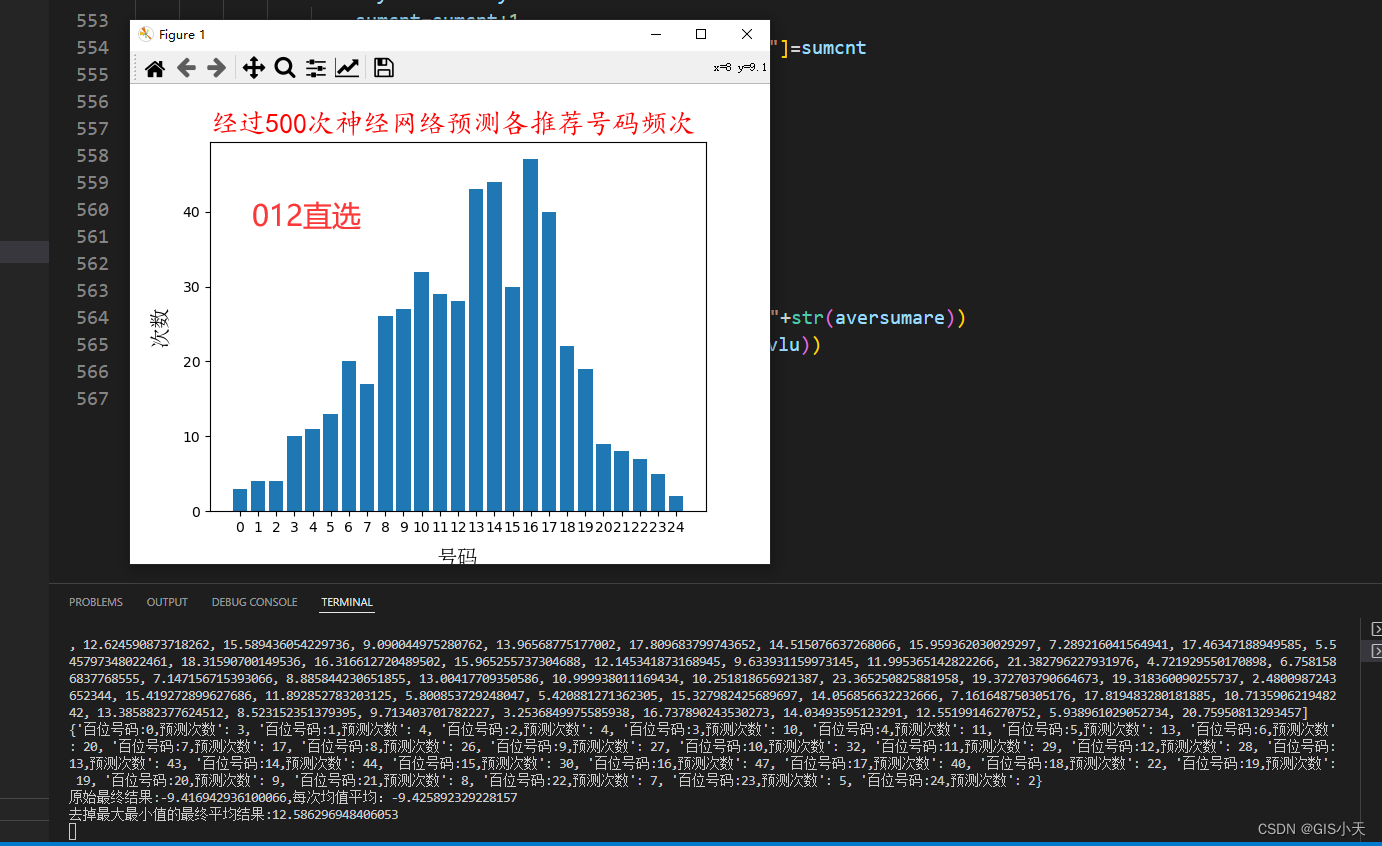Viewport: 1382px width, 846px height.
Task: Select the Zoom to rectangle magnifier tool
Action: (x=285, y=68)
